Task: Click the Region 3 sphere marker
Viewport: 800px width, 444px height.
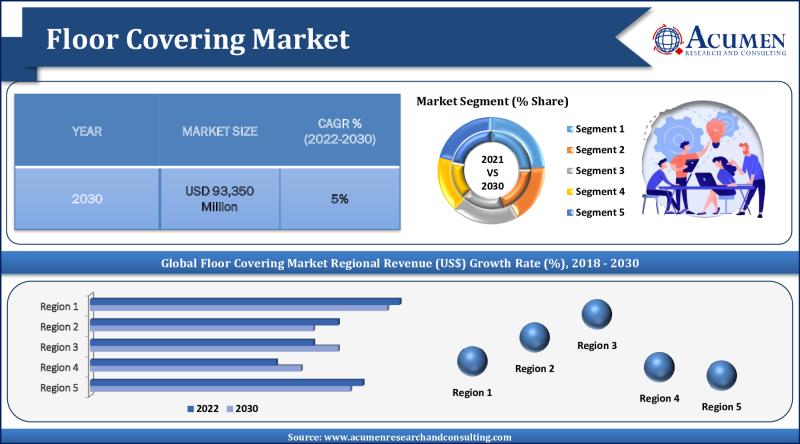Action: point(597,315)
